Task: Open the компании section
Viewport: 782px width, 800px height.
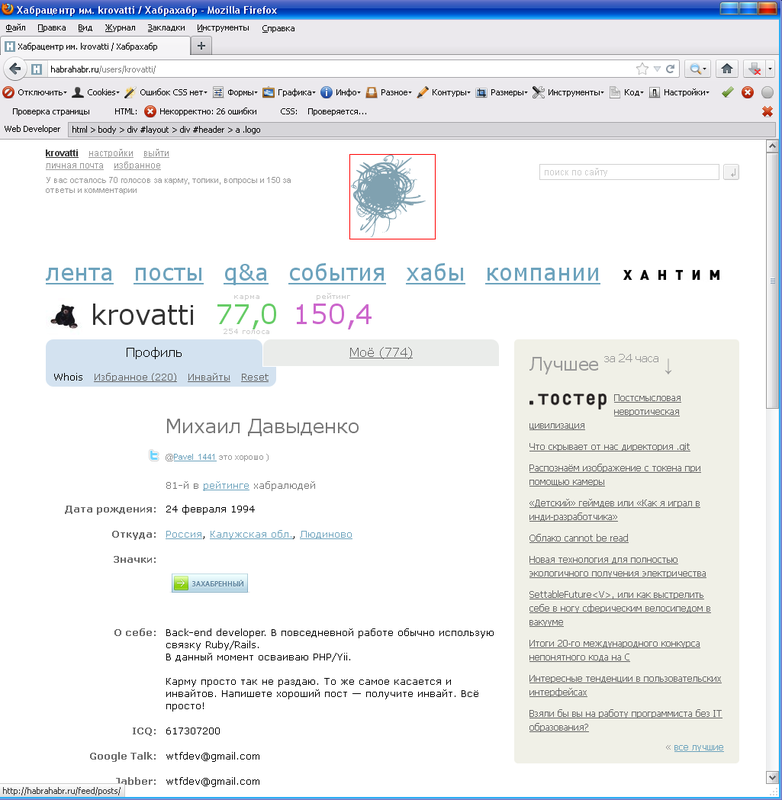Action: coord(542,273)
